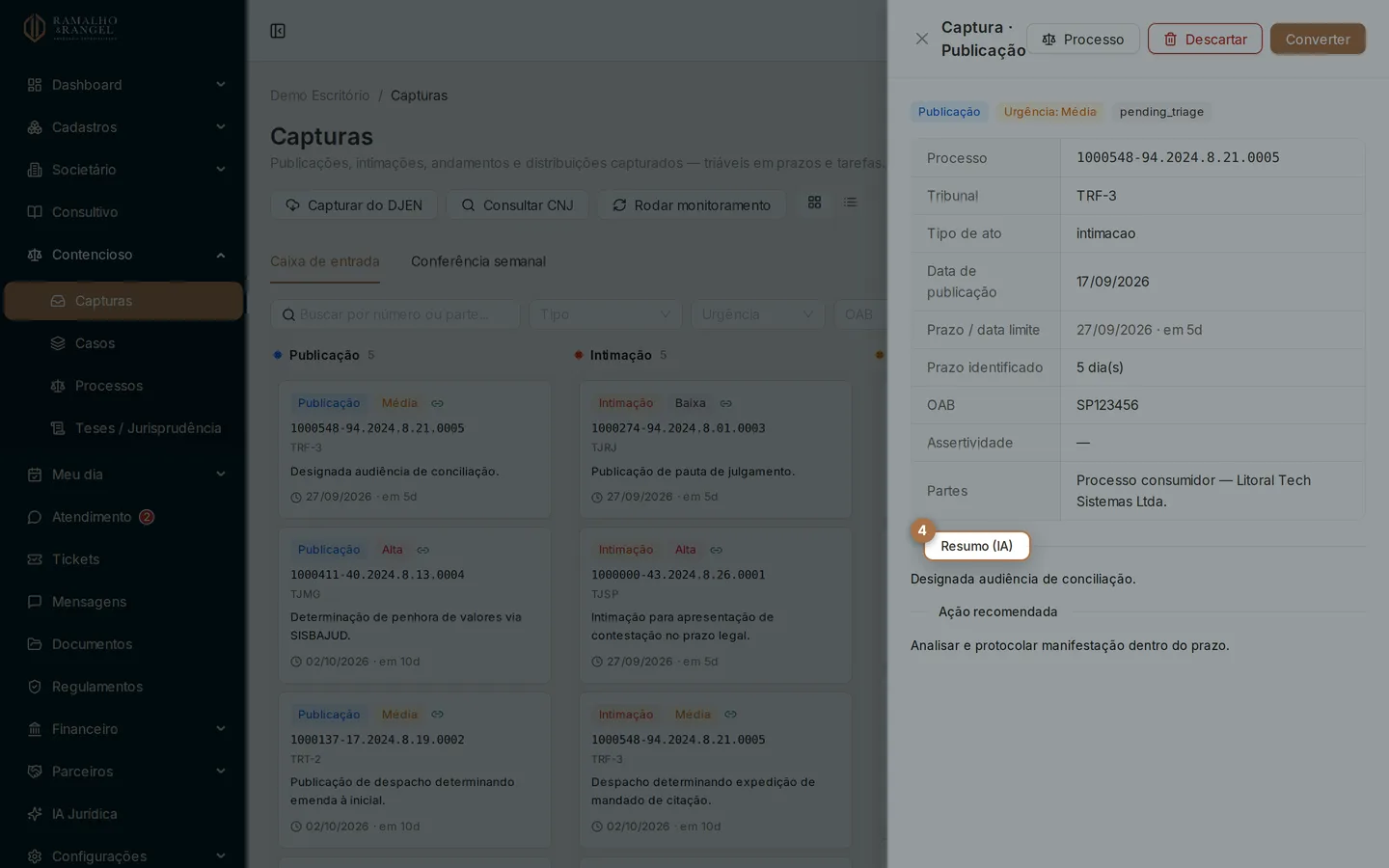Viewport: 1389px width, 868px height.
Task: Click the clock icon on the TJMG card
Action: tap(296, 662)
